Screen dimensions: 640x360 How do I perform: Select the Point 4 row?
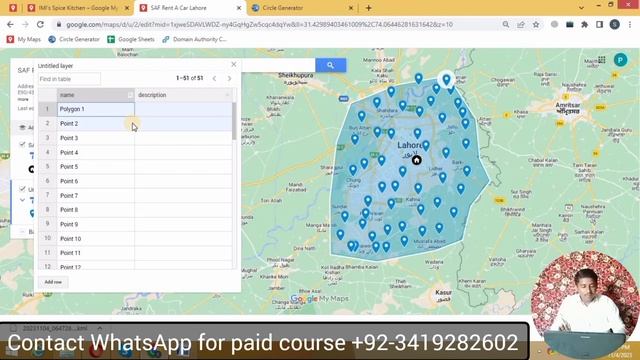pos(136,152)
